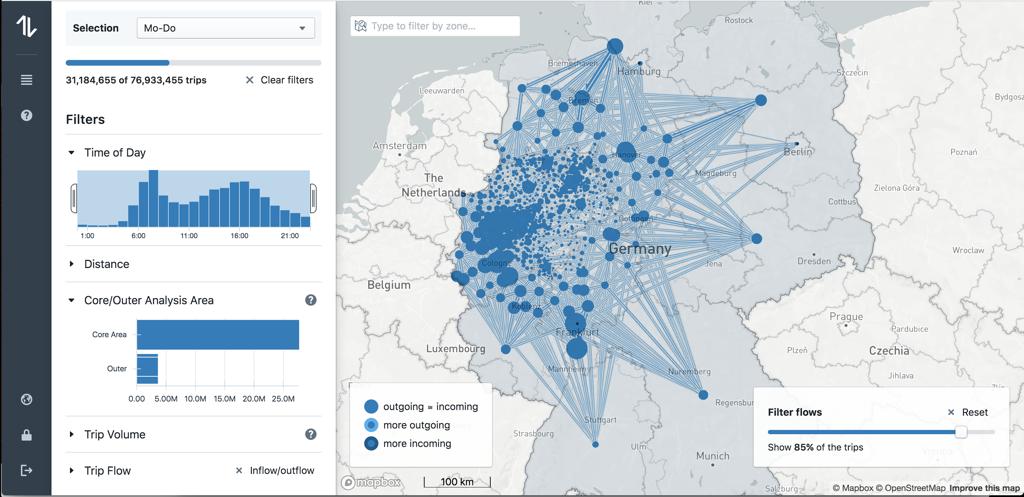The width and height of the screenshot is (1024, 497).
Task: Collapse the Time of Day section
Action: (71, 153)
